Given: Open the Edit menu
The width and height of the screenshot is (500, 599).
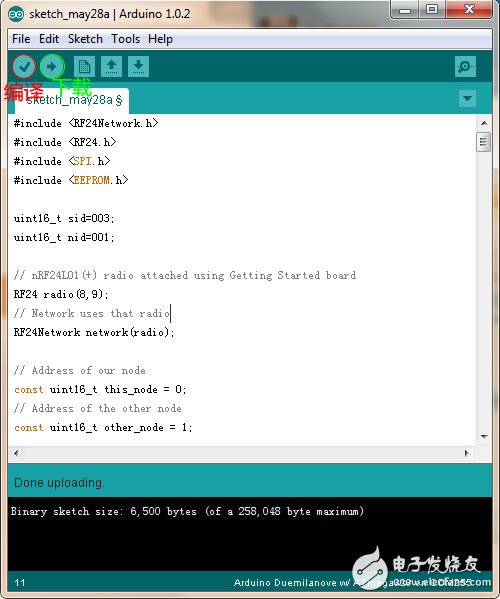Looking at the screenshot, I should 49,39.
